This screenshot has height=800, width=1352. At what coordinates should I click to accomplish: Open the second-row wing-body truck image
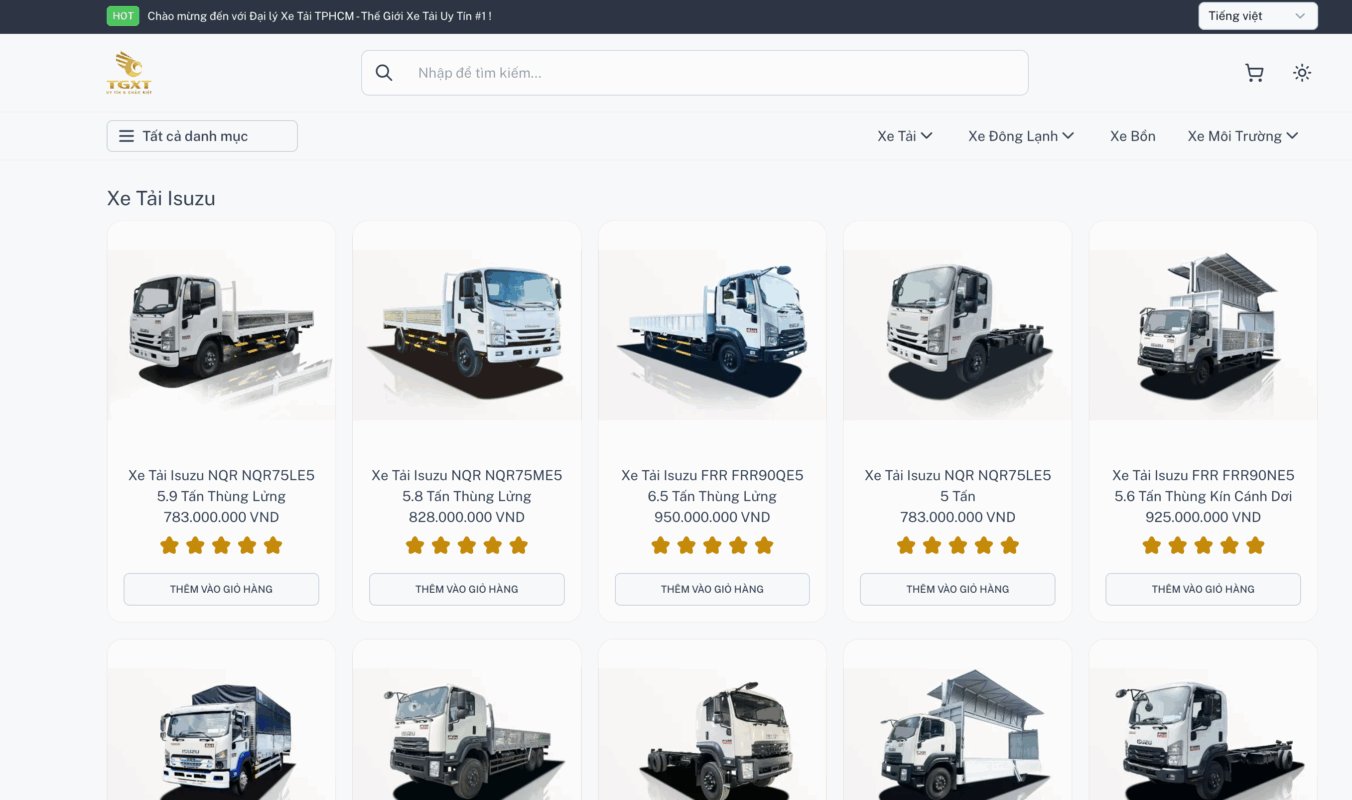[x=958, y=735]
